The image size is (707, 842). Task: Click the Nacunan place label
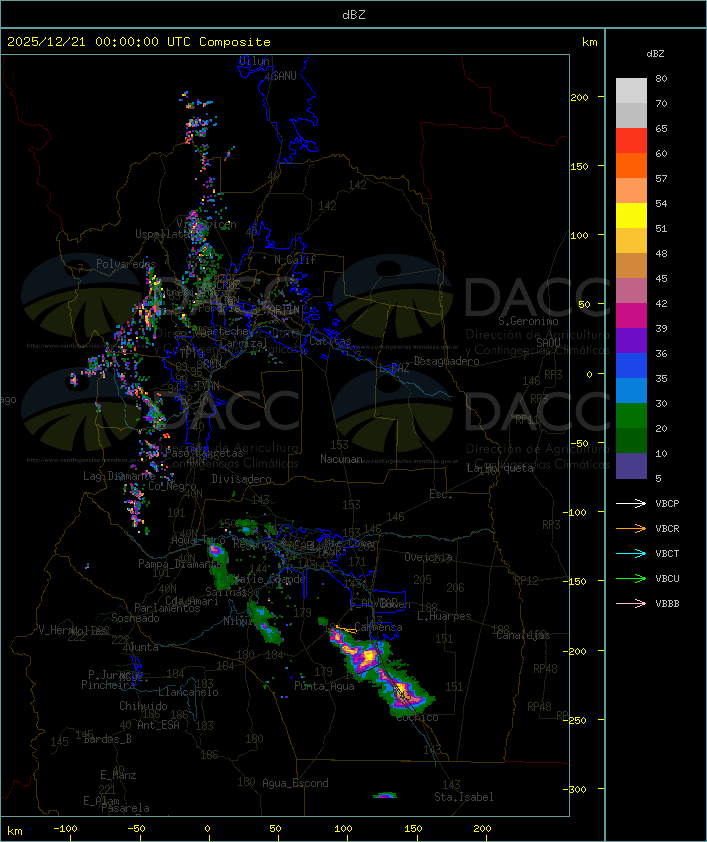(341, 459)
